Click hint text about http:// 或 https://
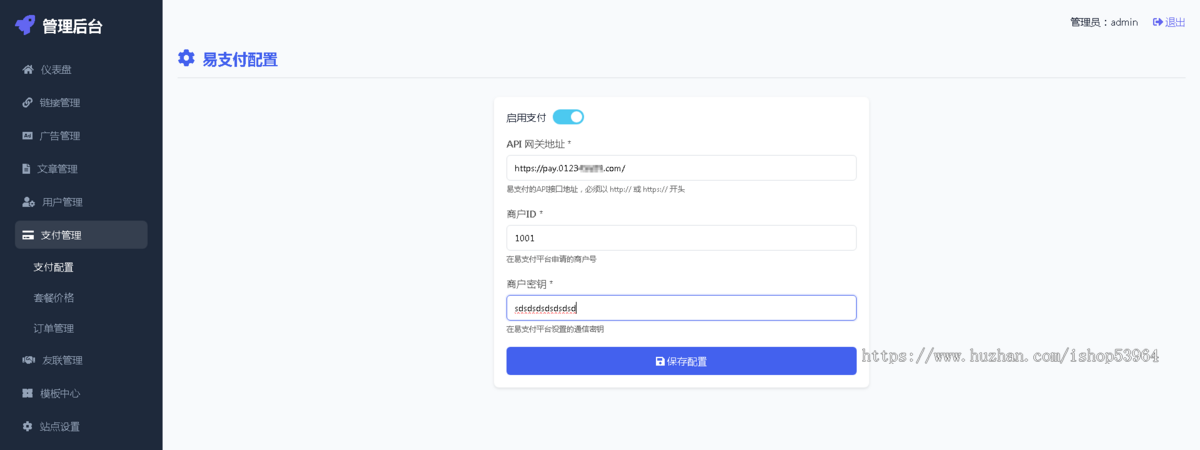The height and width of the screenshot is (450, 1200). tap(596, 189)
